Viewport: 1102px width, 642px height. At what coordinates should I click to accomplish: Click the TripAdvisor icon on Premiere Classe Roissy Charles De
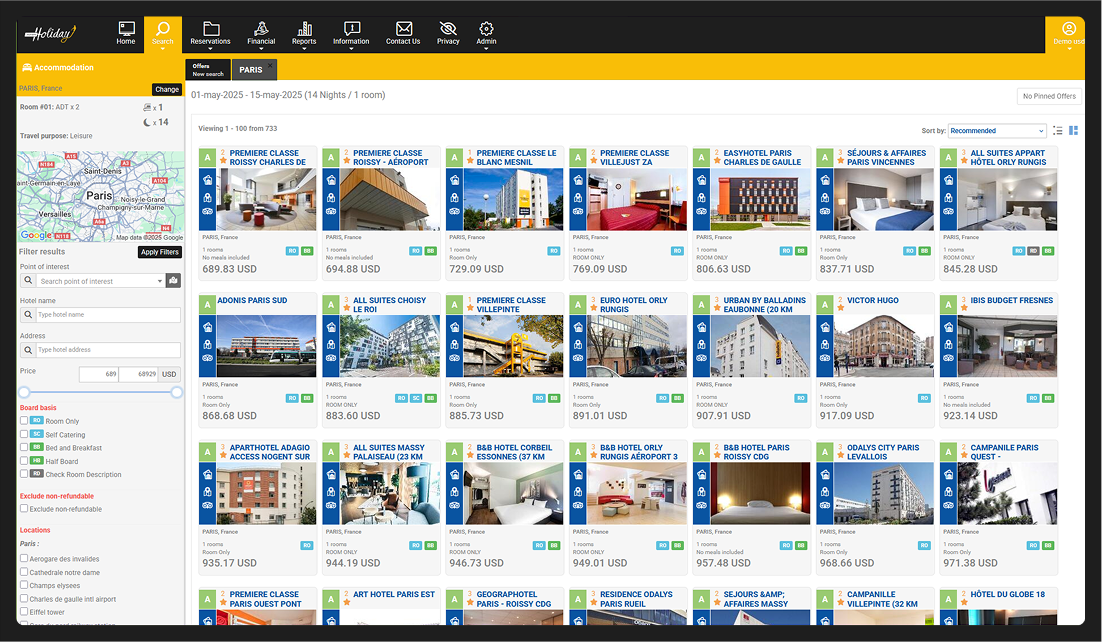(x=207, y=212)
